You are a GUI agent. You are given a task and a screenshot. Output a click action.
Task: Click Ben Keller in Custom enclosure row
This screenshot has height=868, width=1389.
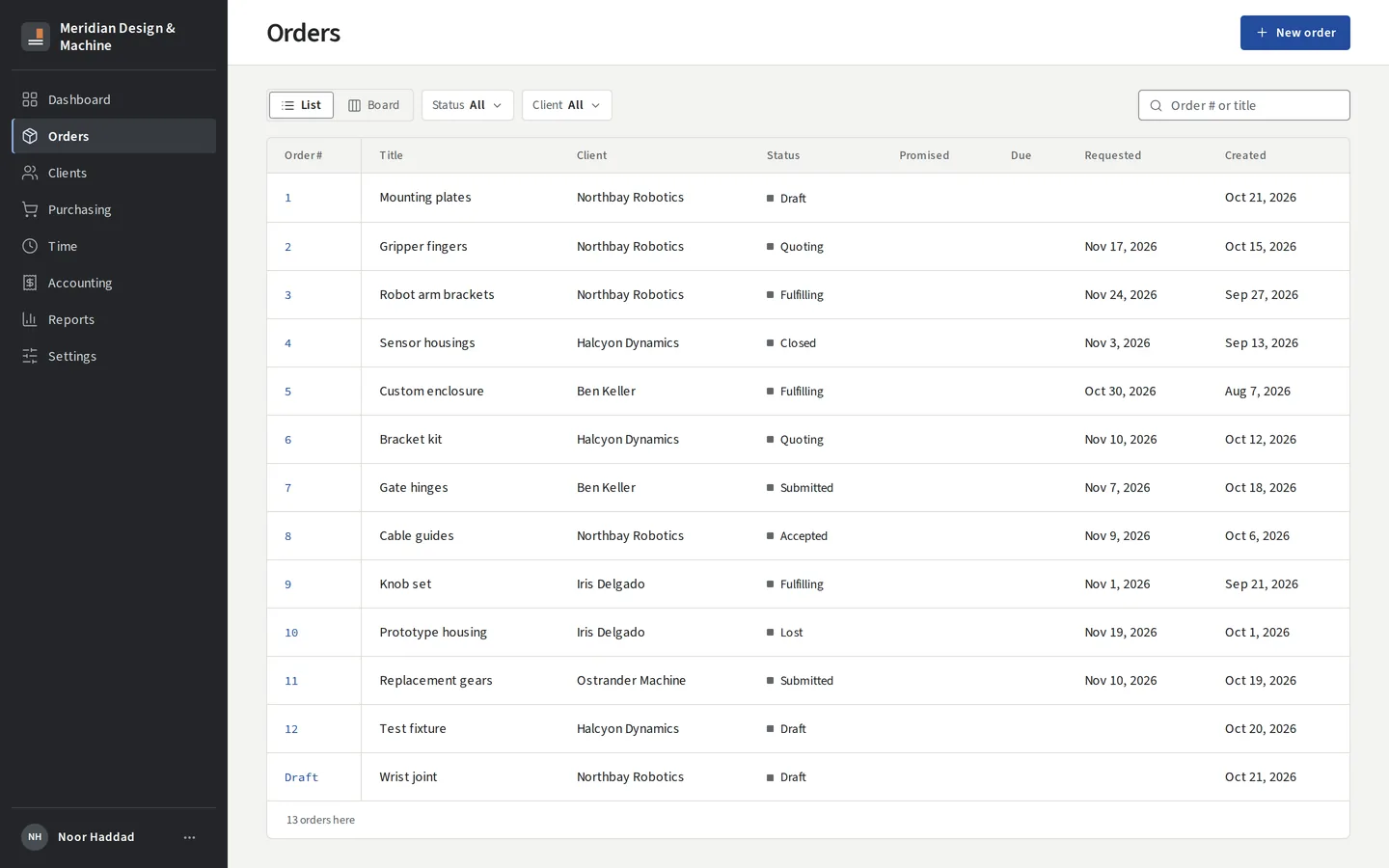[x=606, y=391]
